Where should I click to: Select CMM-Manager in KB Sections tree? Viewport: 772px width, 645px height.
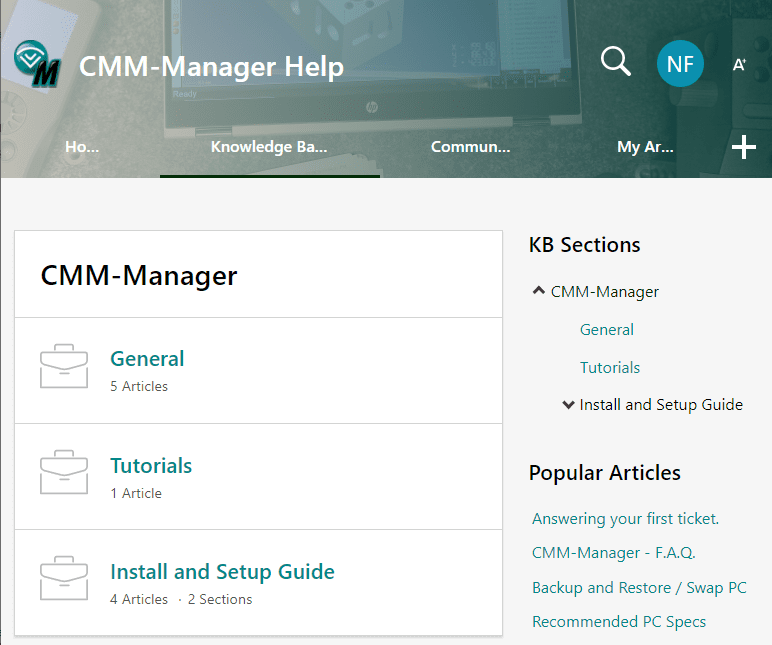tap(605, 292)
